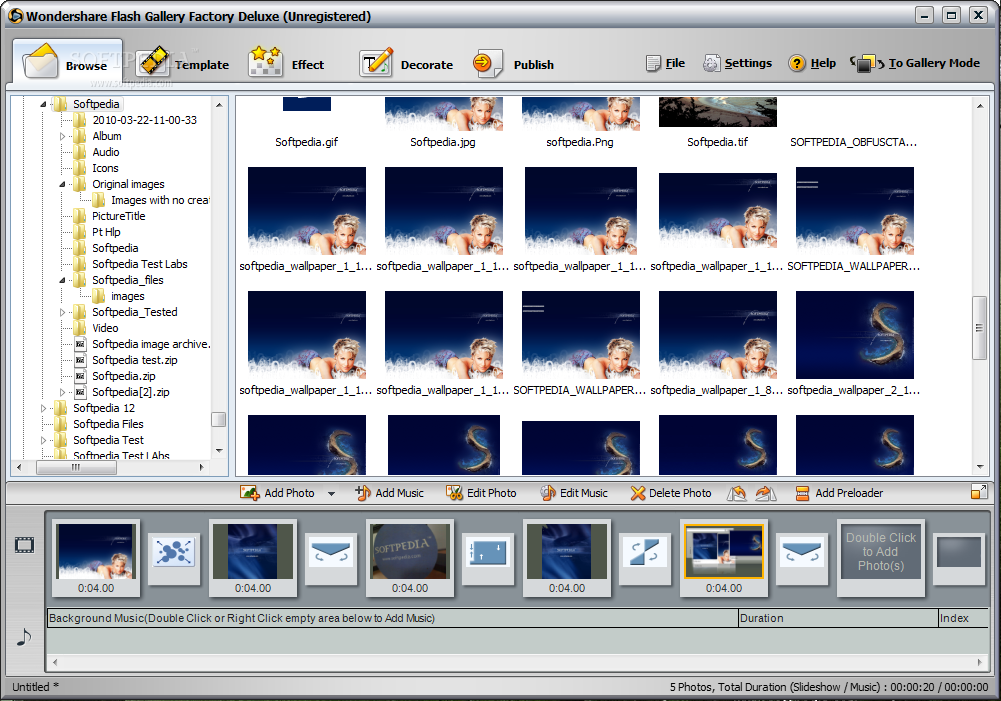Click Add Music in the toolbar

[389, 493]
